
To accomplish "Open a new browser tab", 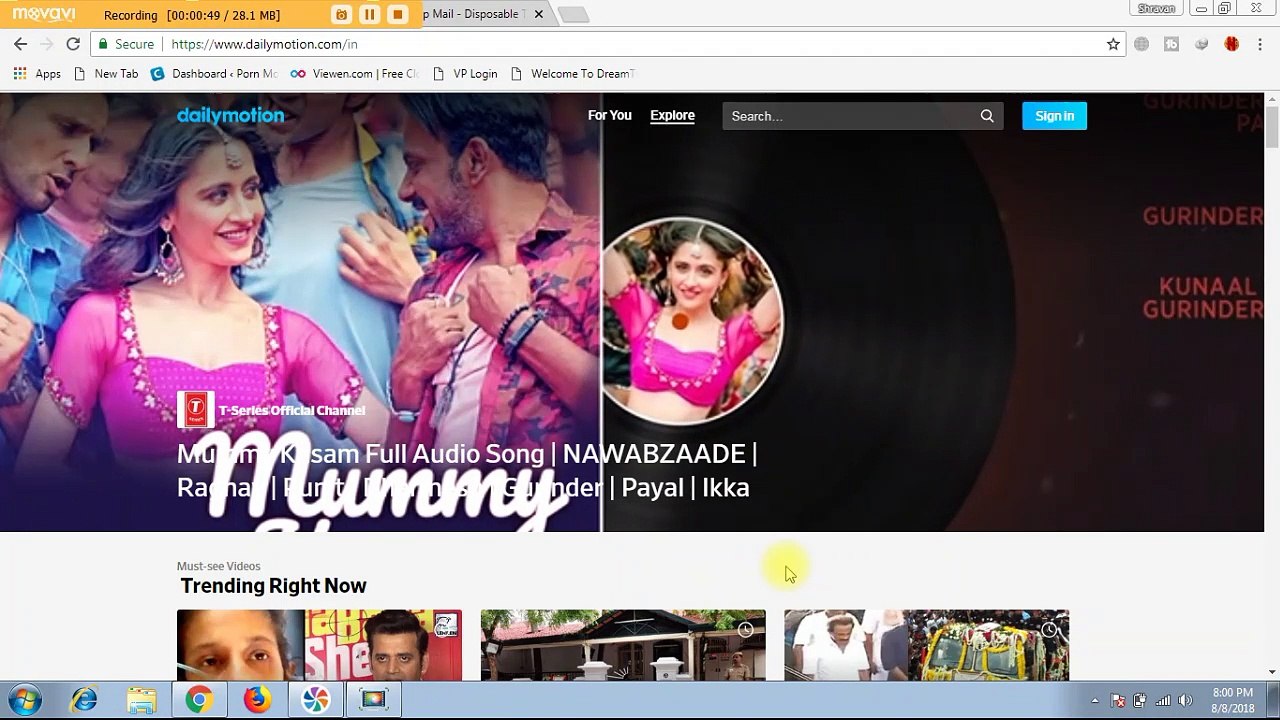I will 573,15.
